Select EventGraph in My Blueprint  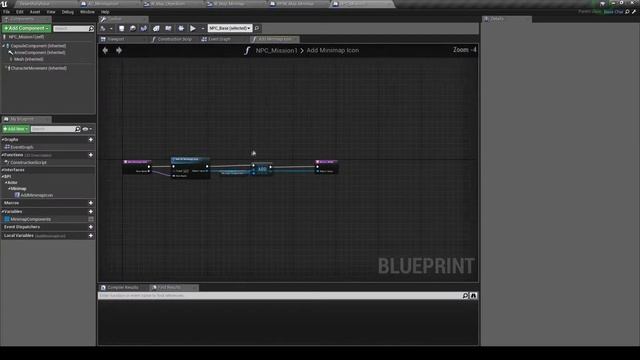pyautogui.click(x=22, y=147)
